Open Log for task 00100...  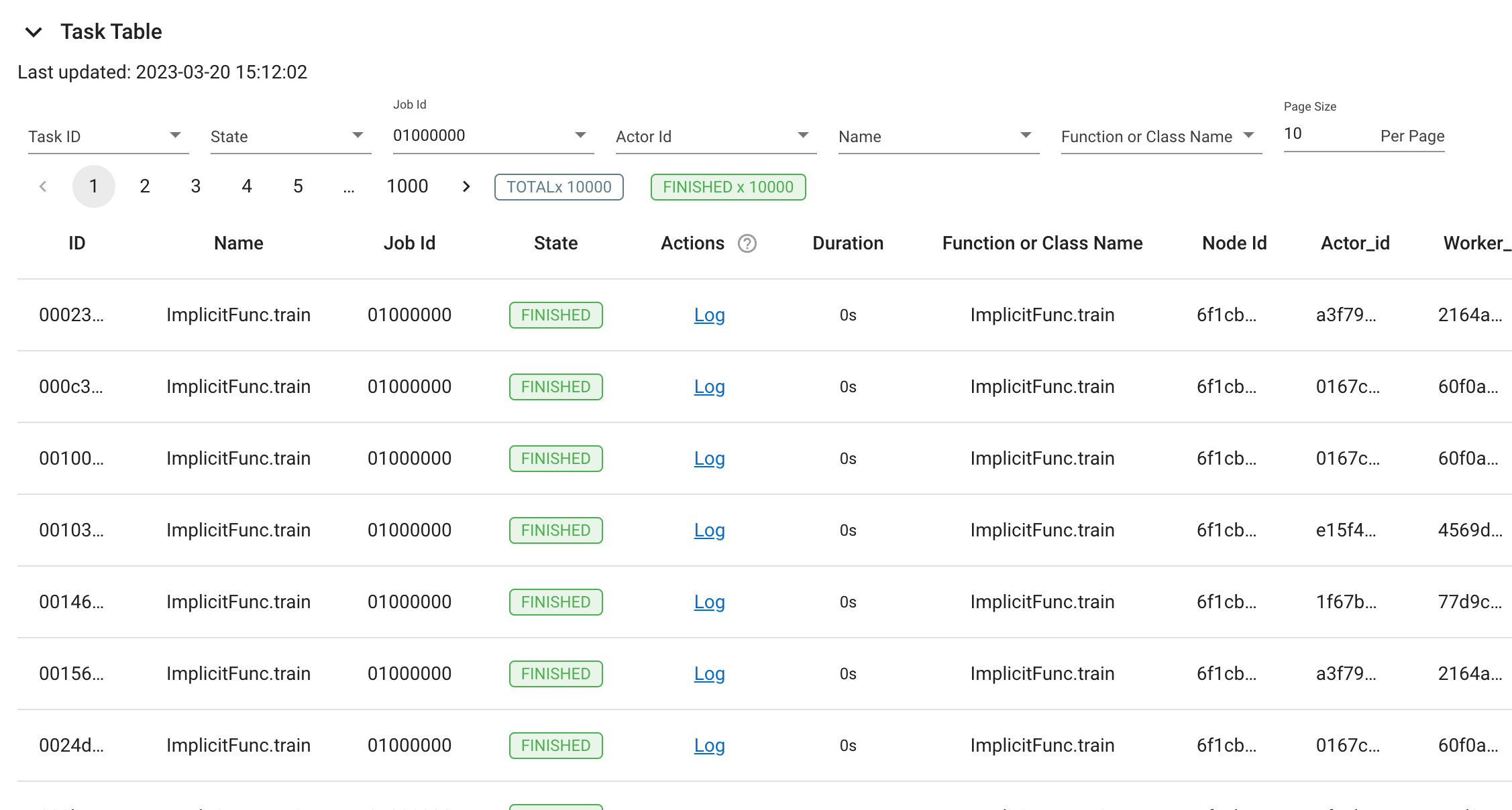[x=709, y=459]
